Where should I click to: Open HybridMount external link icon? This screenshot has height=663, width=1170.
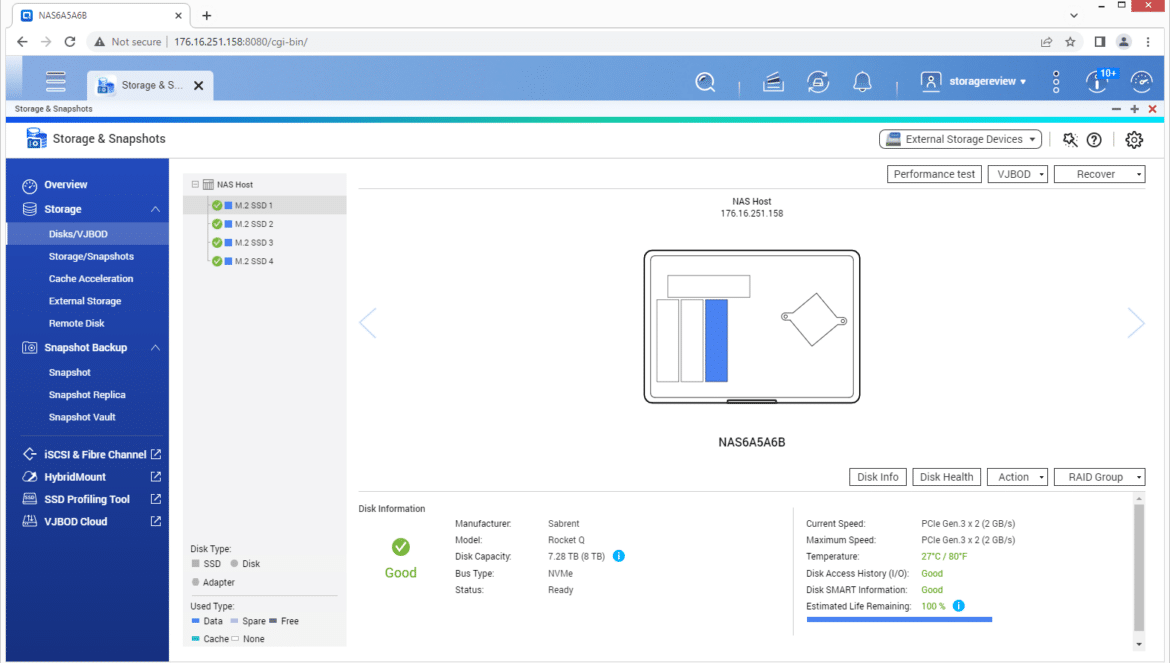point(156,477)
